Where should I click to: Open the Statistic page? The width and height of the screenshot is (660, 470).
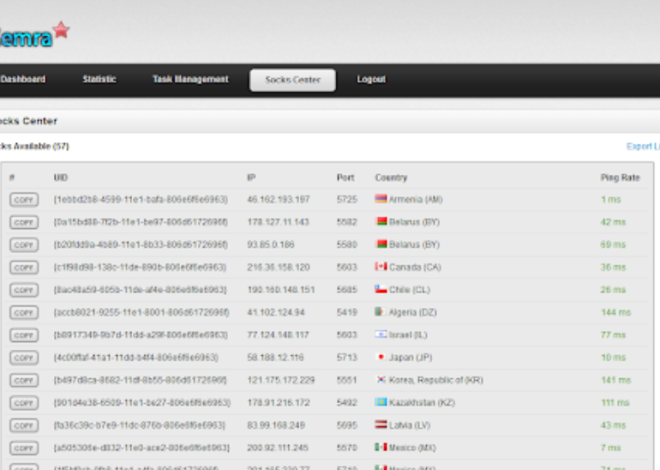[x=99, y=79]
